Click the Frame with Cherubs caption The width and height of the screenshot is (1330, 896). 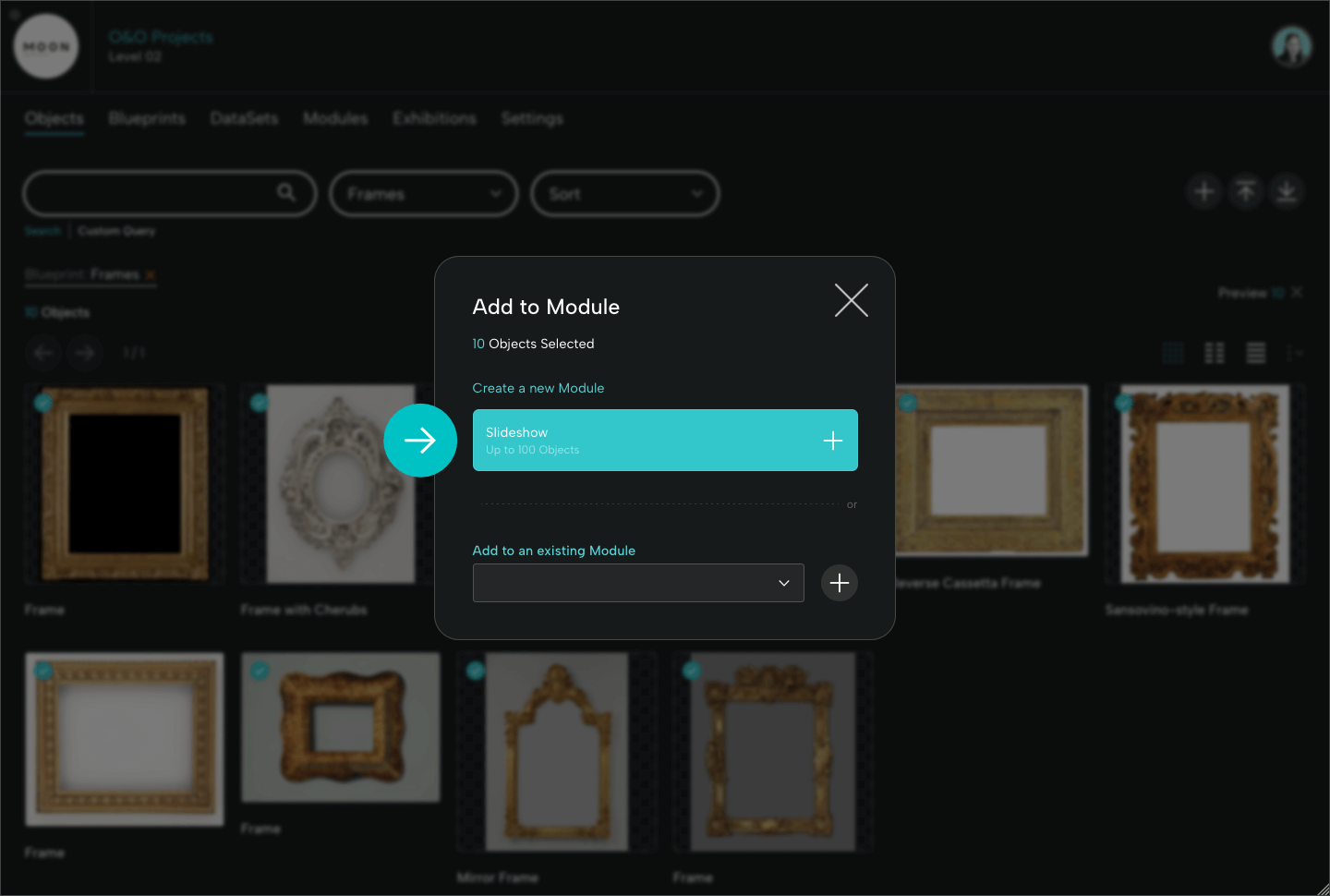pos(304,611)
